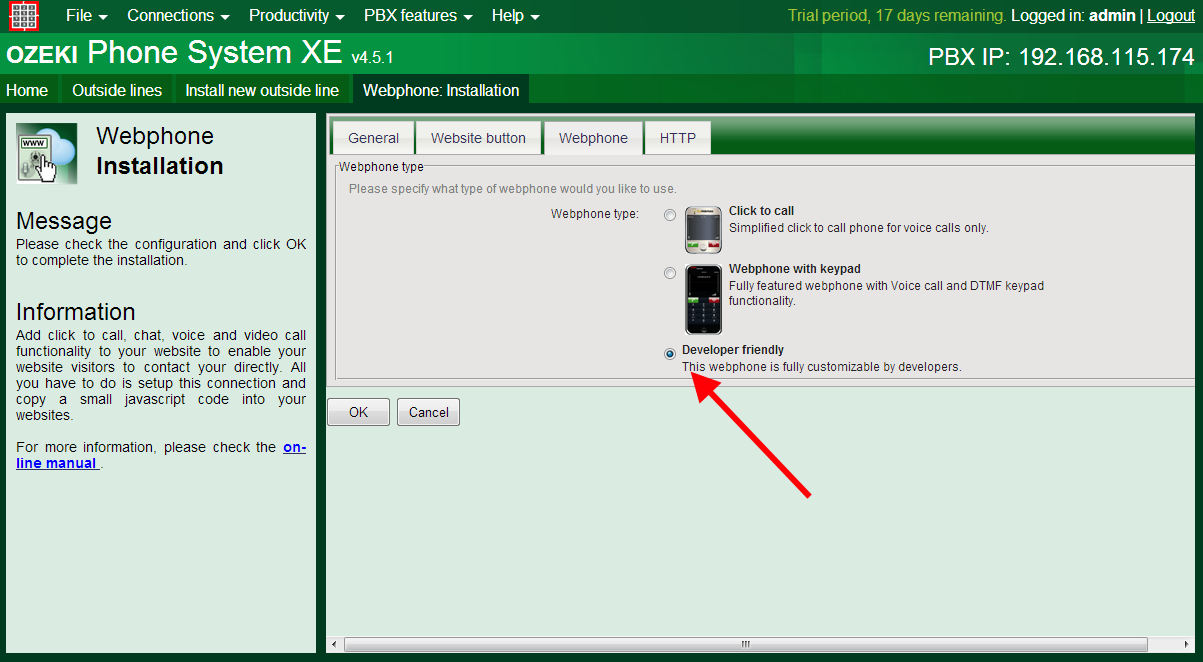Click the horizontal scrollbar at the bottom

point(745,644)
